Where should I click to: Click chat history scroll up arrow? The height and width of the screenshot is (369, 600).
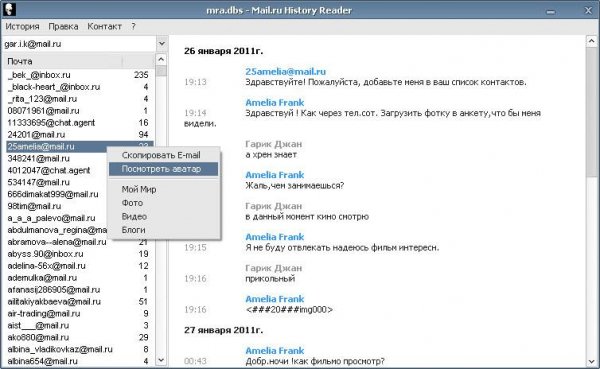pos(591,41)
